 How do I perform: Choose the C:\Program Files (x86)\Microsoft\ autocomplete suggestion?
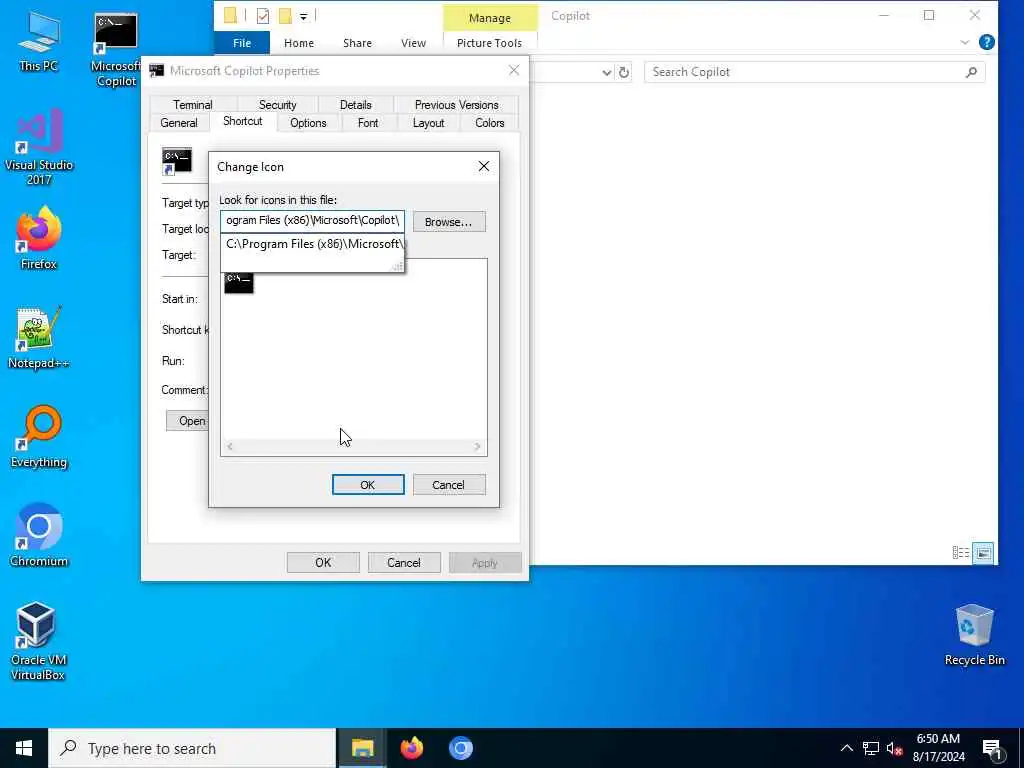pyautogui.click(x=313, y=244)
